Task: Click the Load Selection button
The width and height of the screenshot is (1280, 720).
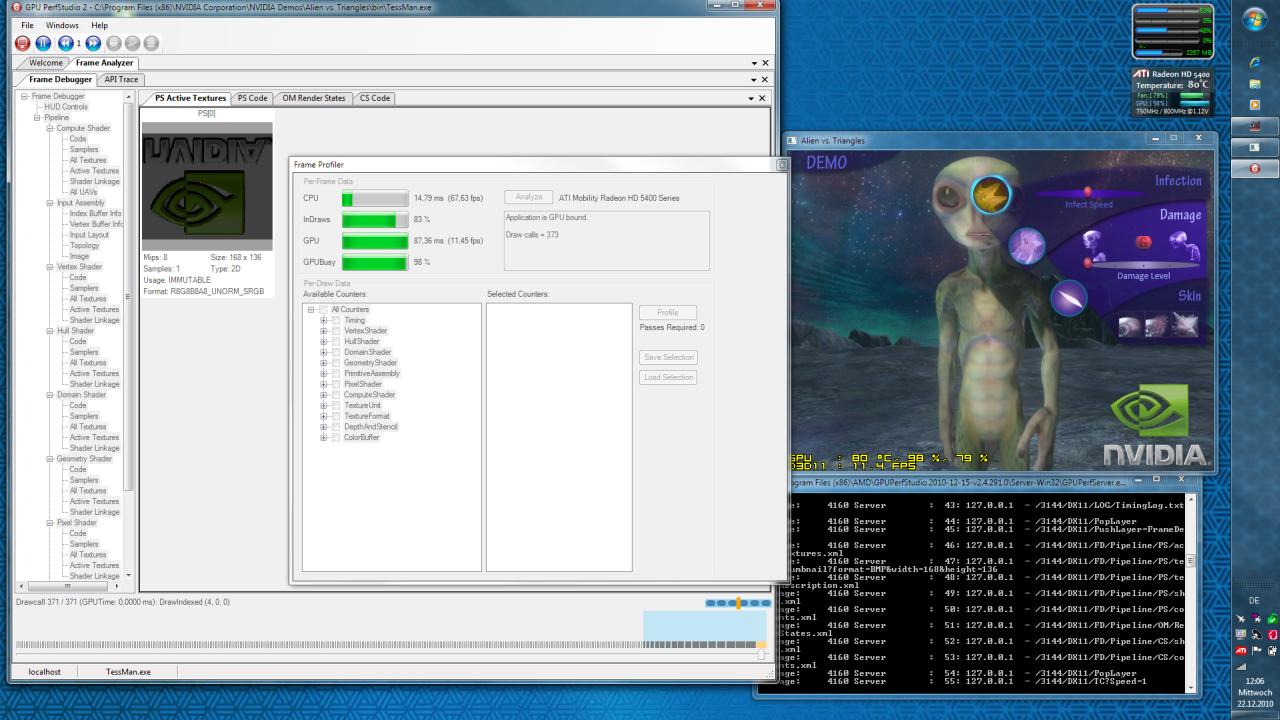Action: (x=669, y=377)
